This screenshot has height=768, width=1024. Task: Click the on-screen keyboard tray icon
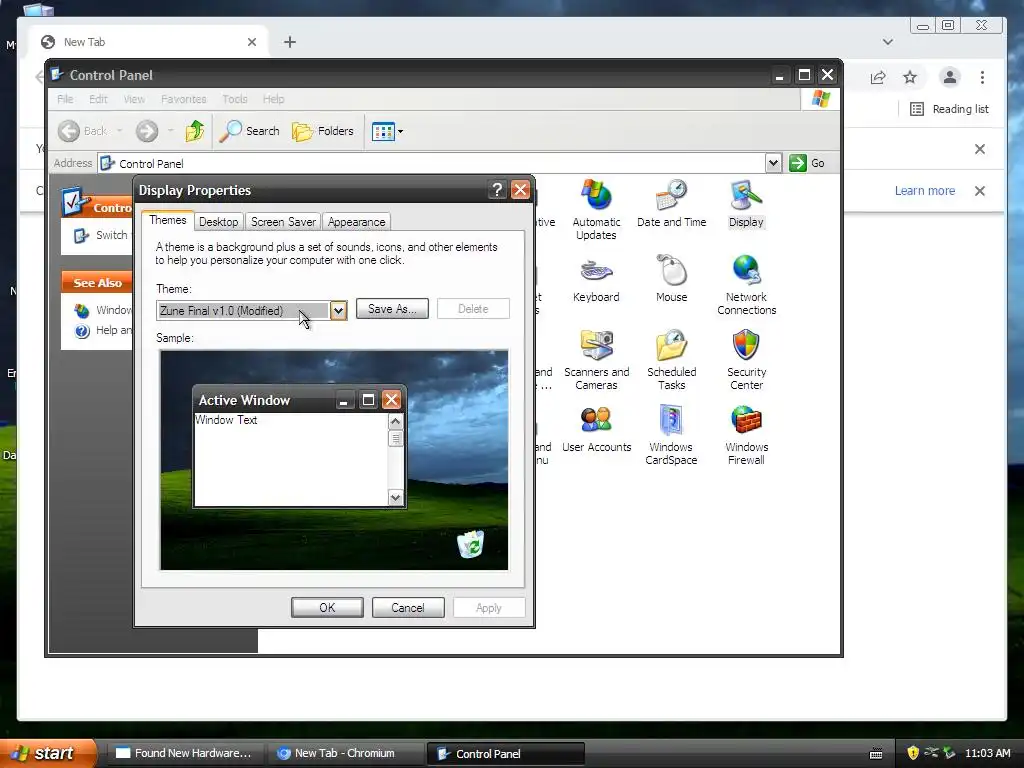click(x=876, y=754)
